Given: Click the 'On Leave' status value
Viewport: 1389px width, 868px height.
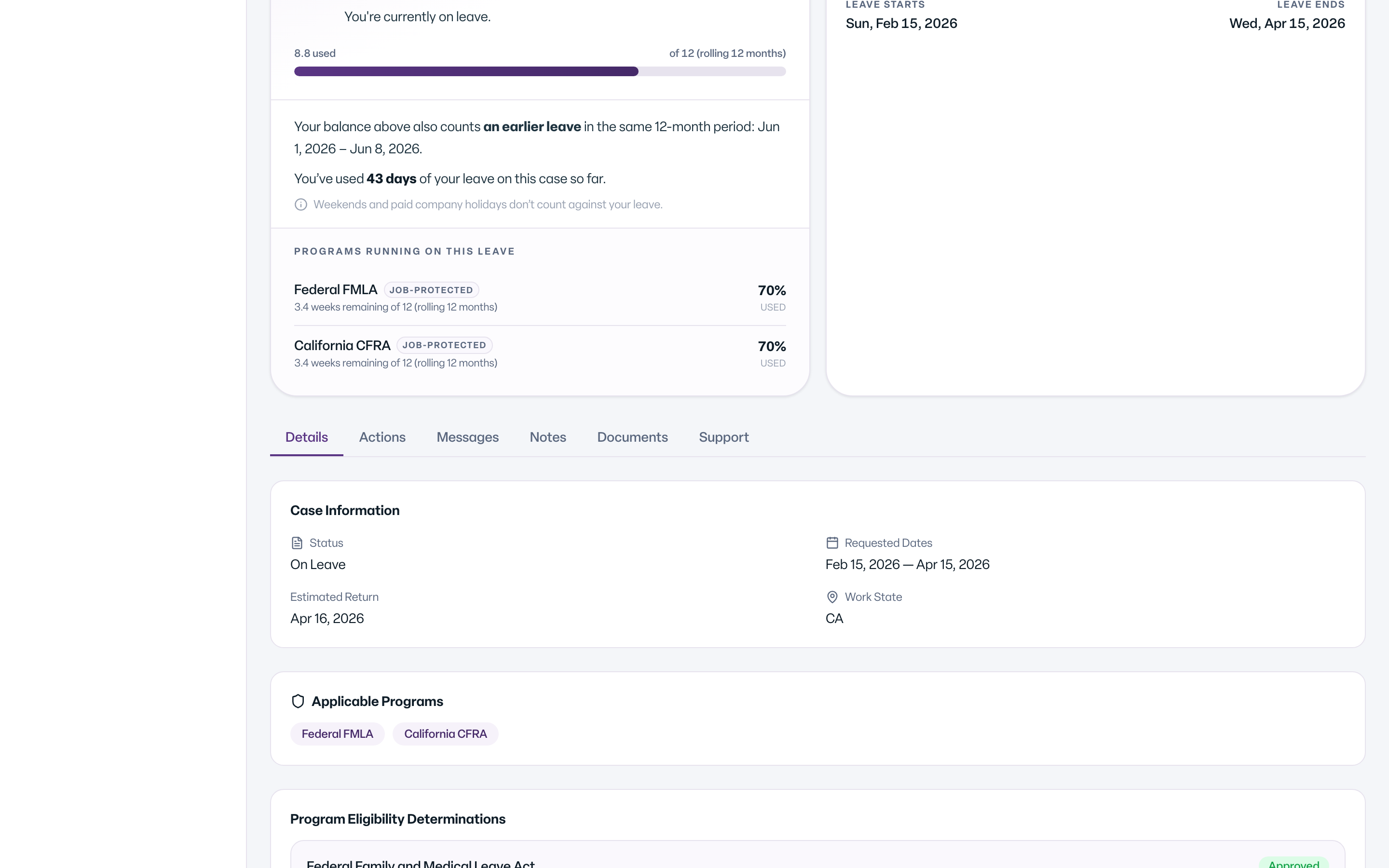Looking at the screenshot, I should coord(318,565).
